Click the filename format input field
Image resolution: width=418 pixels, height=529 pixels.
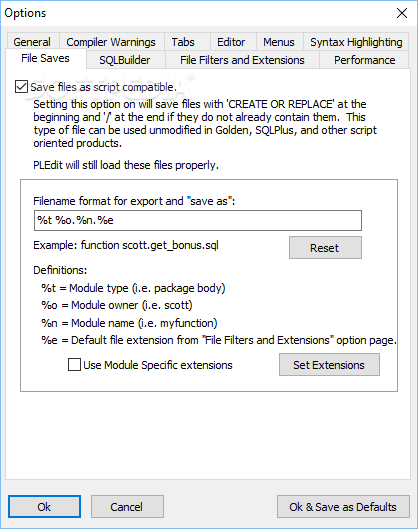pos(198,221)
